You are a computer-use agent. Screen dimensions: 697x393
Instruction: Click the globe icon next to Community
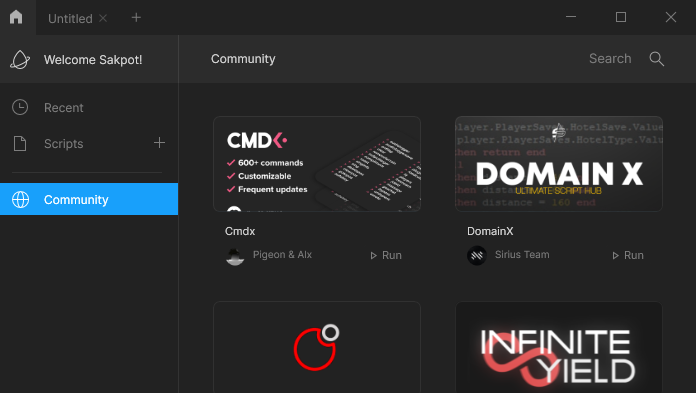[20, 200]
